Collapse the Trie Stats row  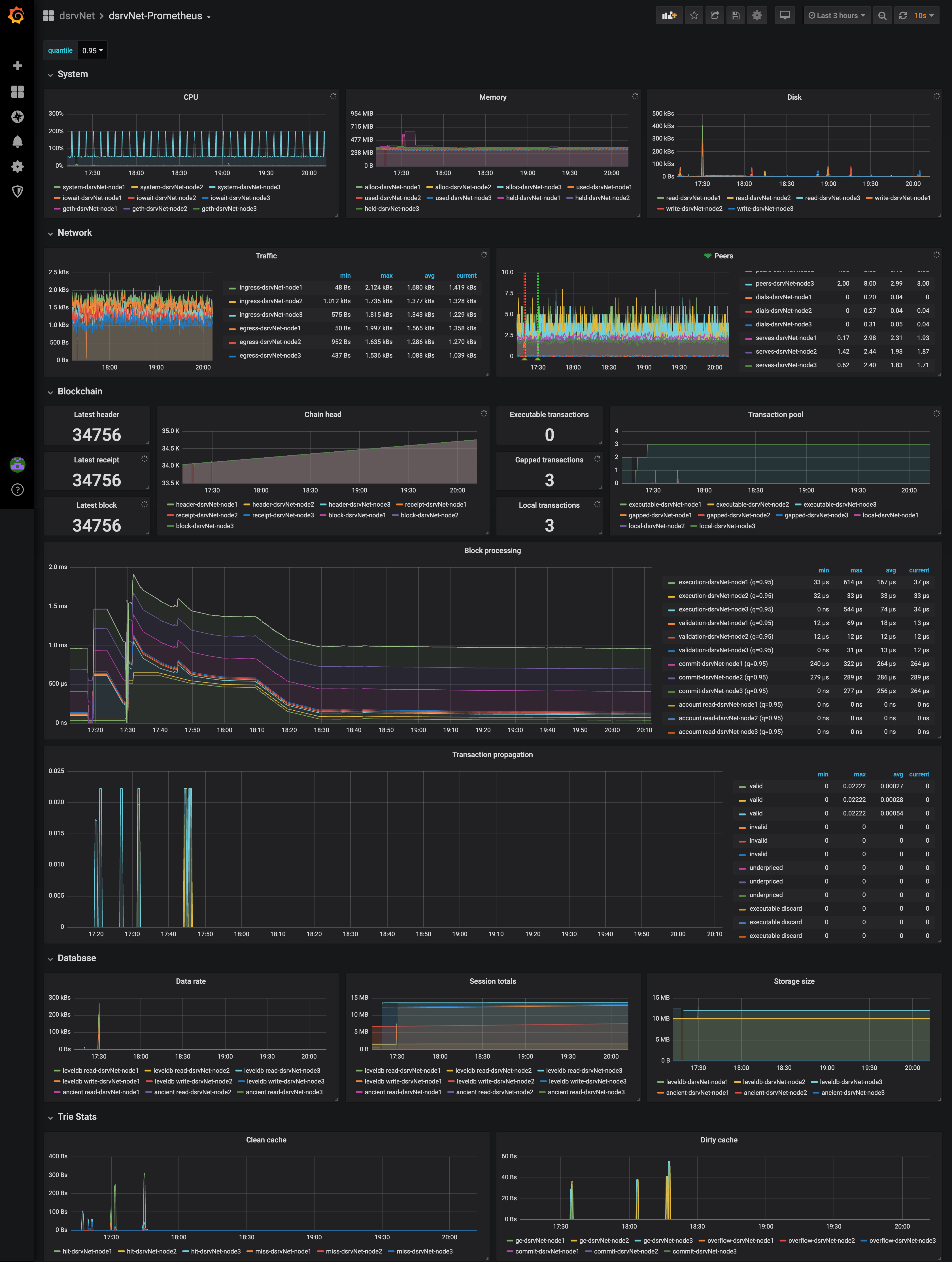[x=76, y=1117]
